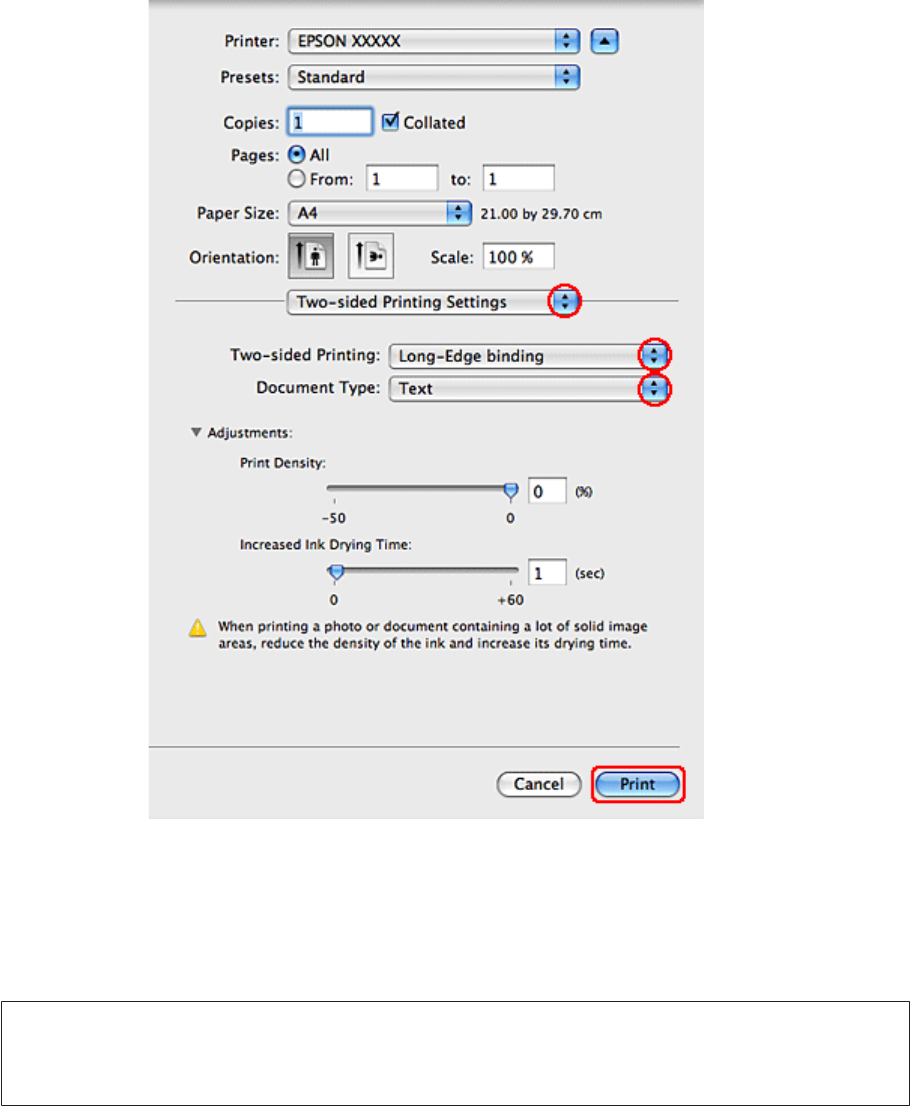Click the Print button
The height and width of the screenshot is (1107, 910).
(x=637, y=784)
